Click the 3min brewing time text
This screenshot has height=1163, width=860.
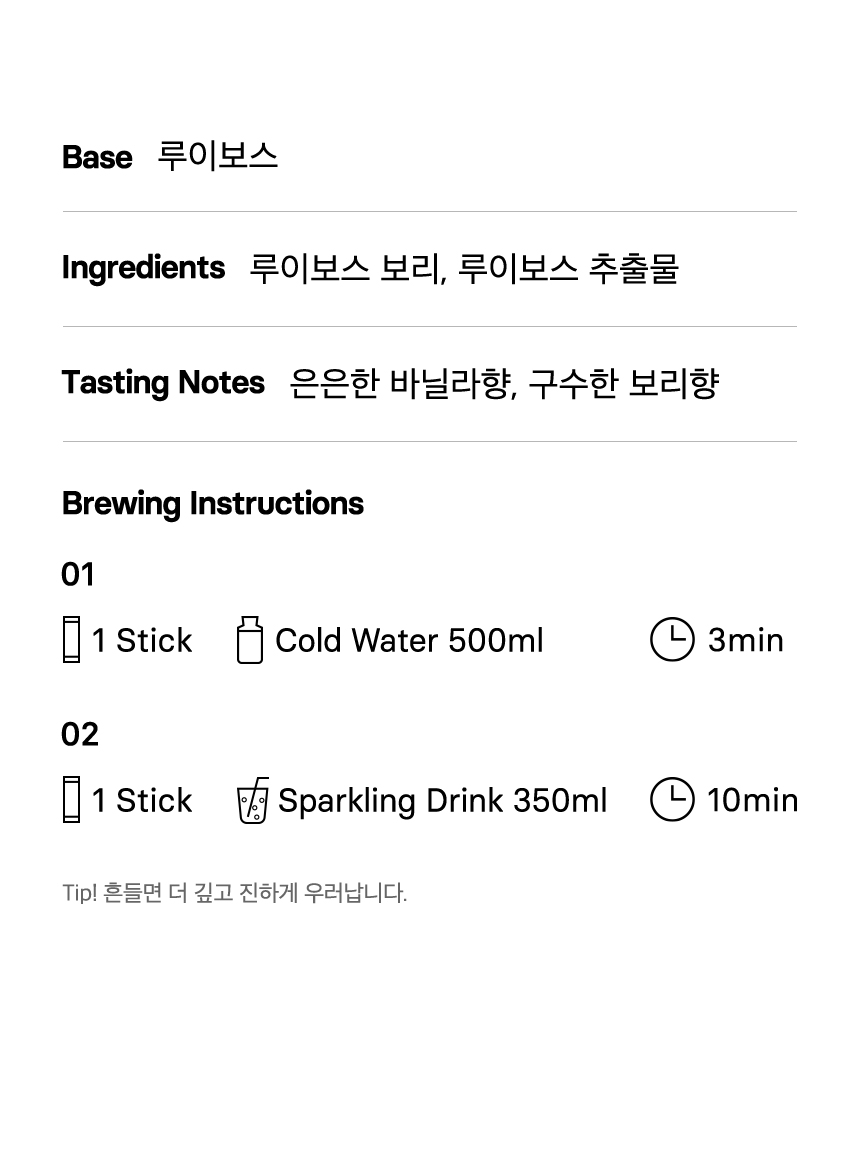click(x=746, y=640)
